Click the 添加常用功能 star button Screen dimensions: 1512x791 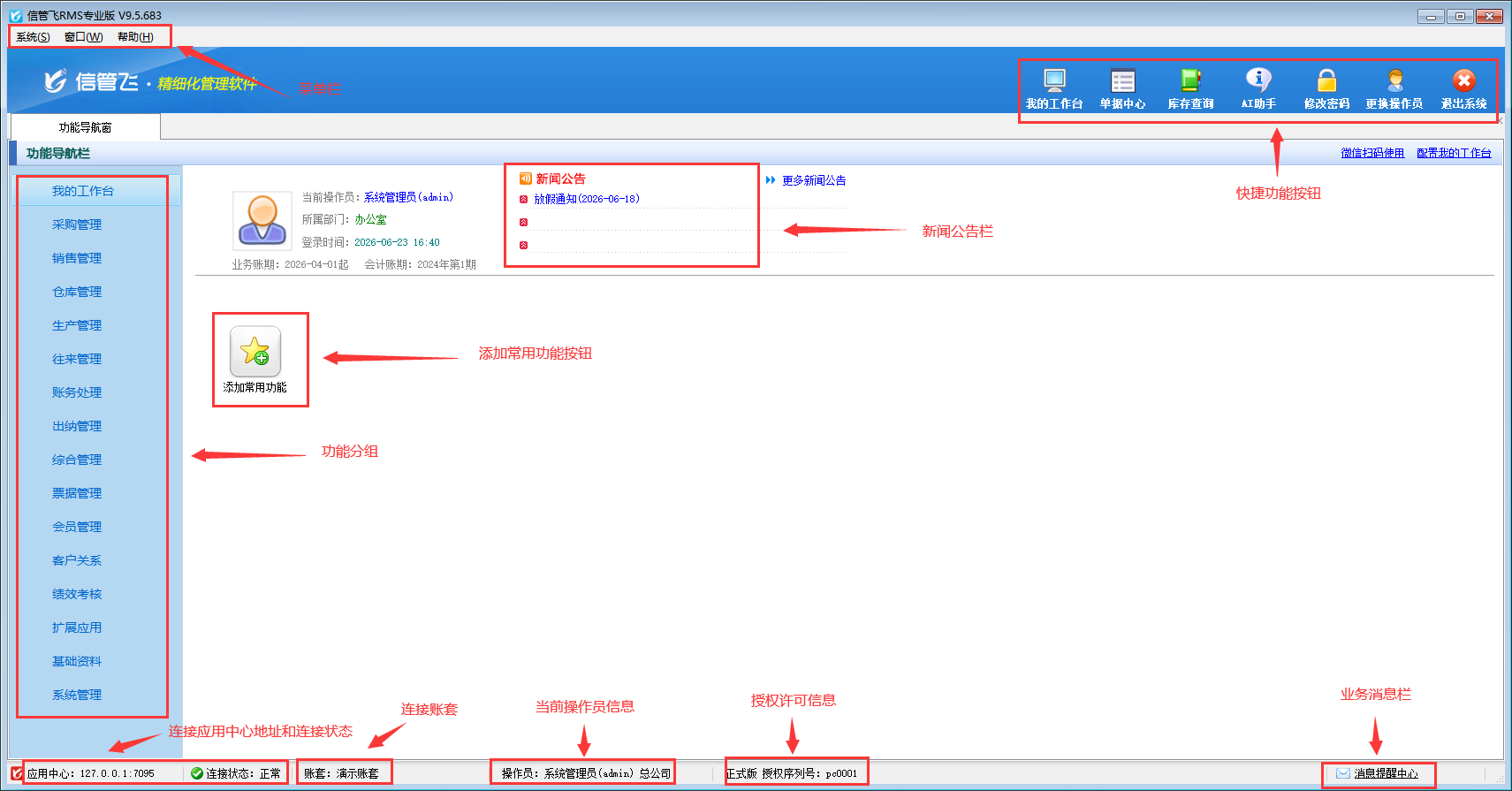(255, 351)
